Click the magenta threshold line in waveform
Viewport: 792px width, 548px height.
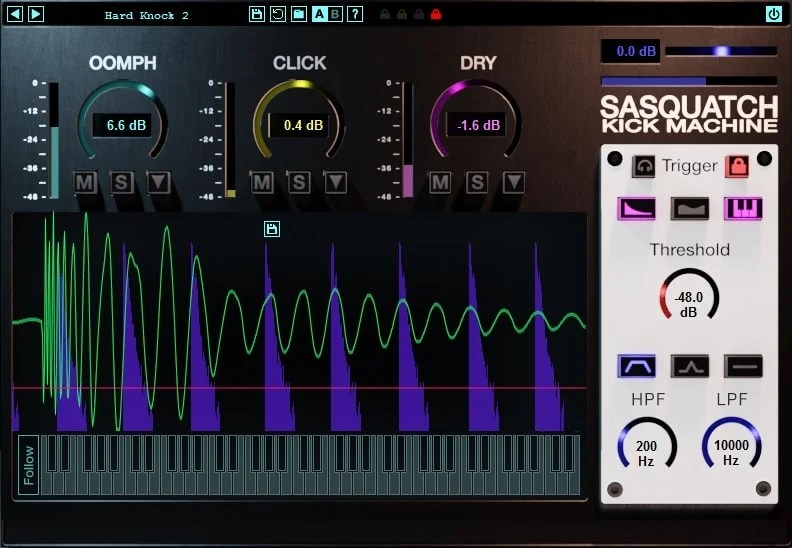pos(299,388)
